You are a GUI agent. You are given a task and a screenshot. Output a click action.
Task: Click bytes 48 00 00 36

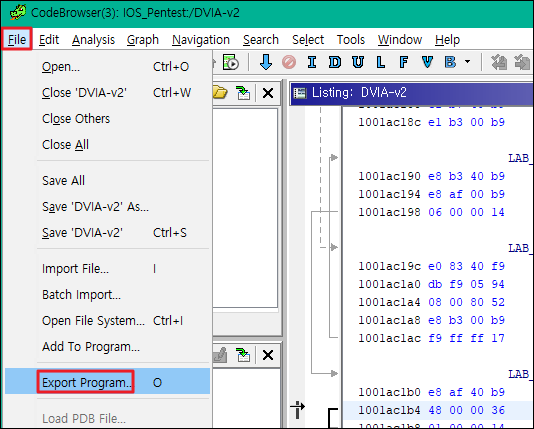[466, 410]
